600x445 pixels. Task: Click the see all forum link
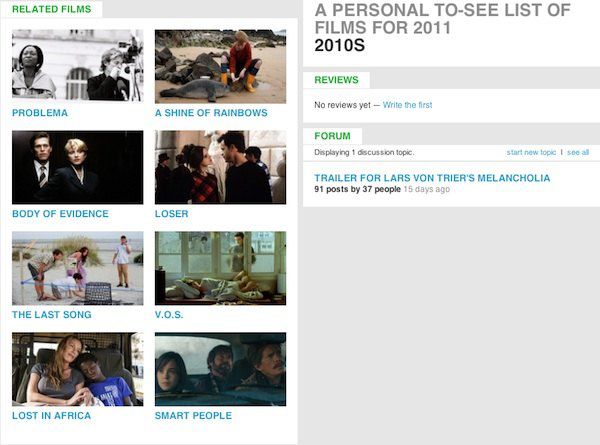(x=578, y=152)
